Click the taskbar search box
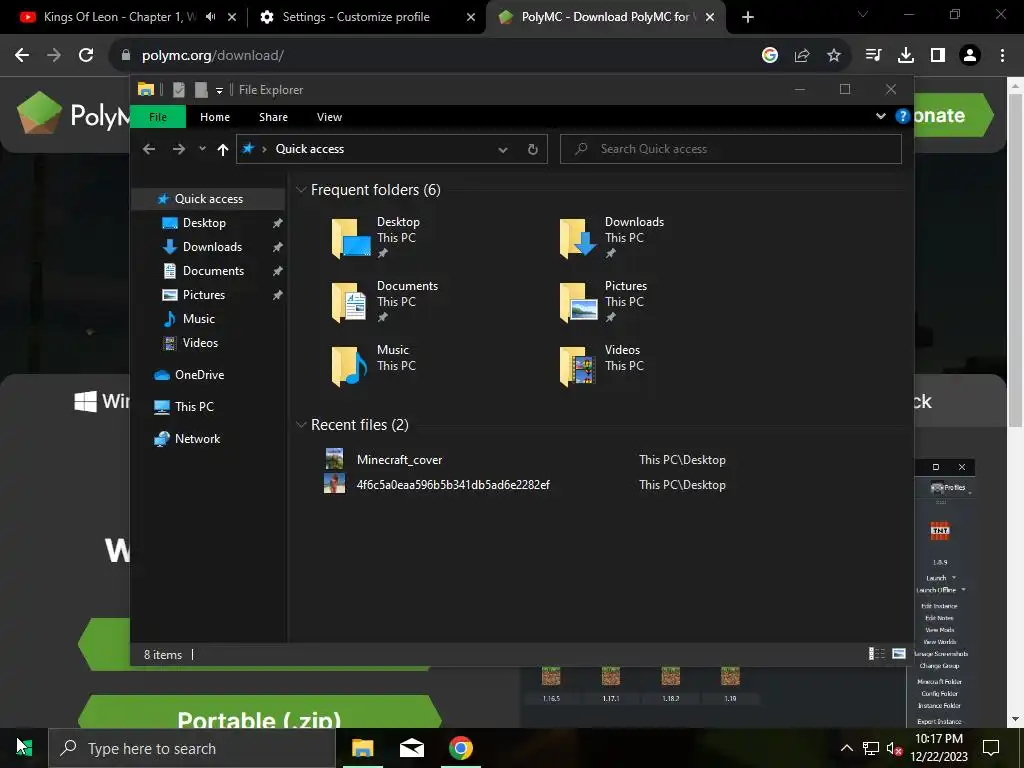The height and width of the screenshot is (768, 1024). [x=192, y=748]
